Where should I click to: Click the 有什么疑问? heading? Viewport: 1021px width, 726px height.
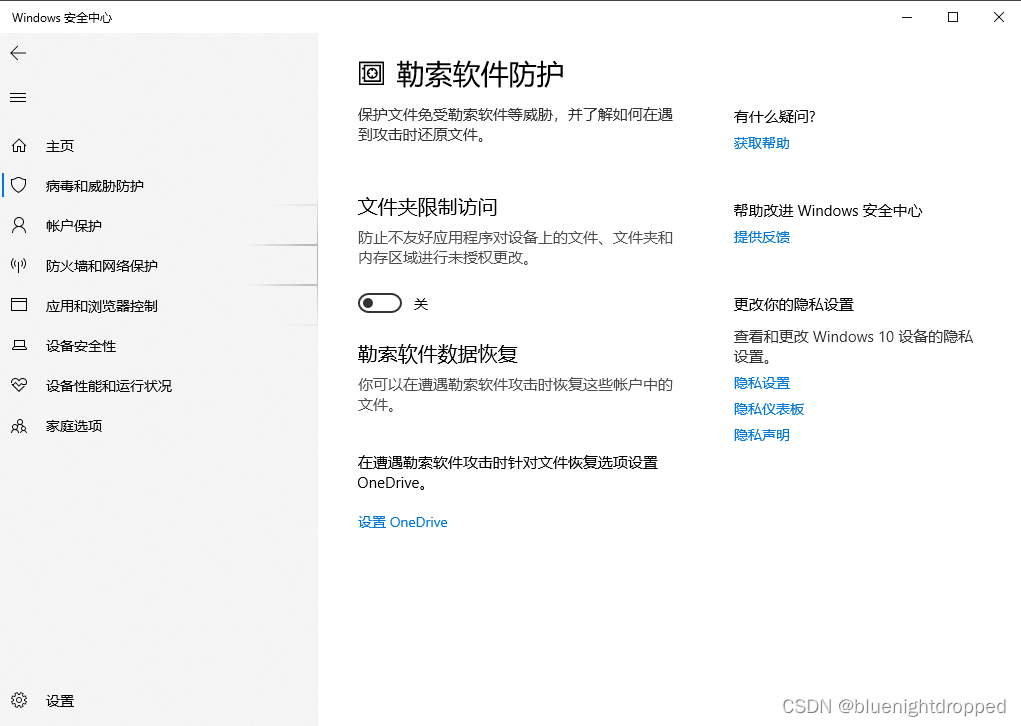tap(774, 117)
